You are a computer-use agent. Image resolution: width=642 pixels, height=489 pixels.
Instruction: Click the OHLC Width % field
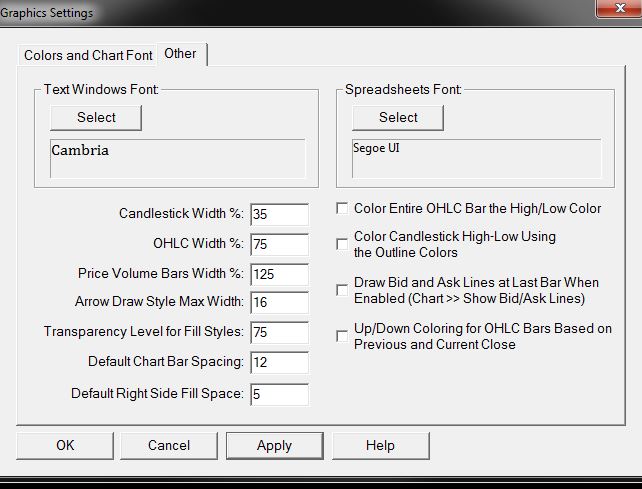279,244
